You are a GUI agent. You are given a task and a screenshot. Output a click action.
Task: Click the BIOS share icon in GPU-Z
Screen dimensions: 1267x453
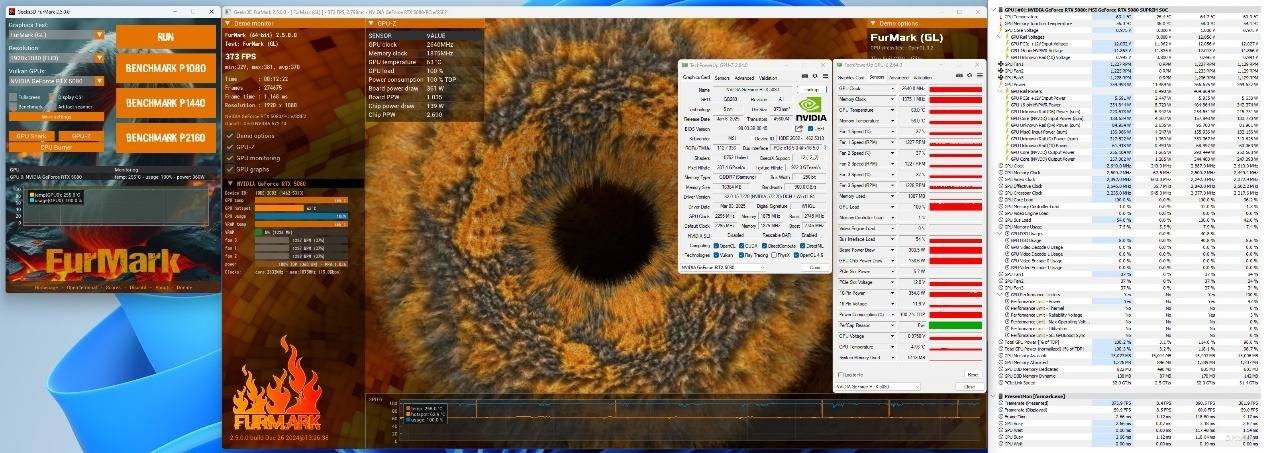797,128
